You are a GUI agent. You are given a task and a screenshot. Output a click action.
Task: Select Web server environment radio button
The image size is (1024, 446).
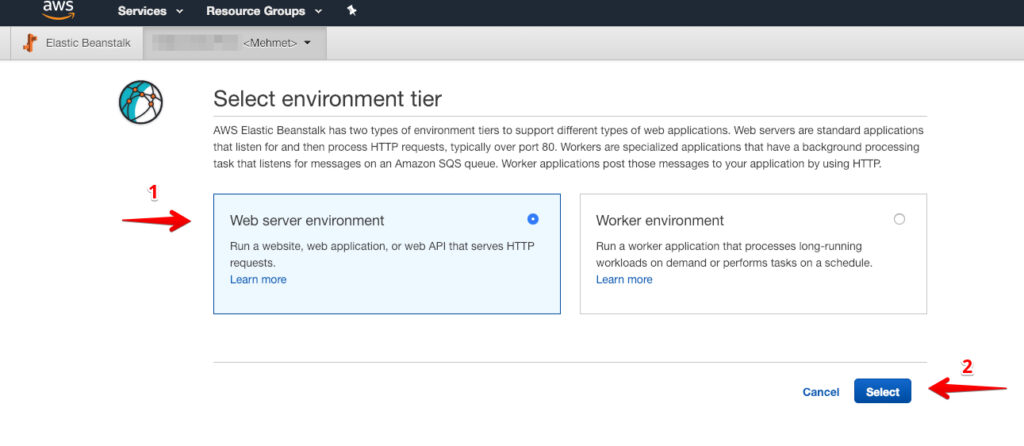point(533,219)
